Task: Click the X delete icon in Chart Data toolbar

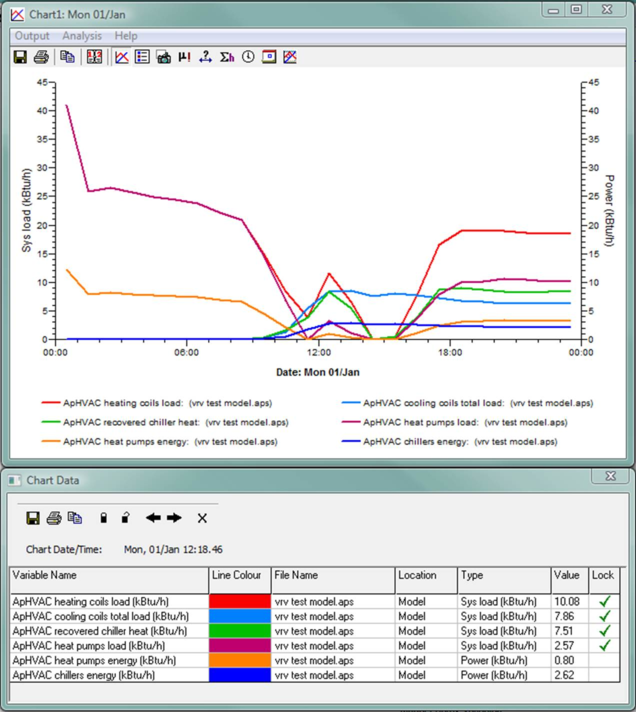Action: pos(201,518)
